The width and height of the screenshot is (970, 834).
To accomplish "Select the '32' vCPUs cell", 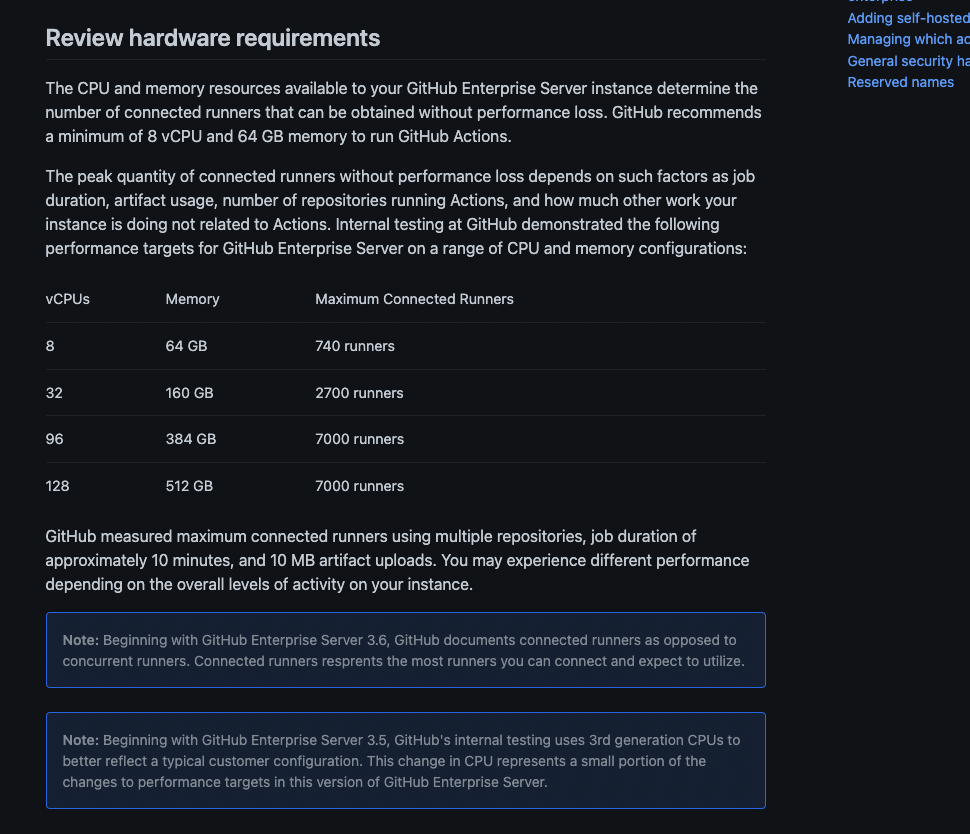I will tap(54, 393).
